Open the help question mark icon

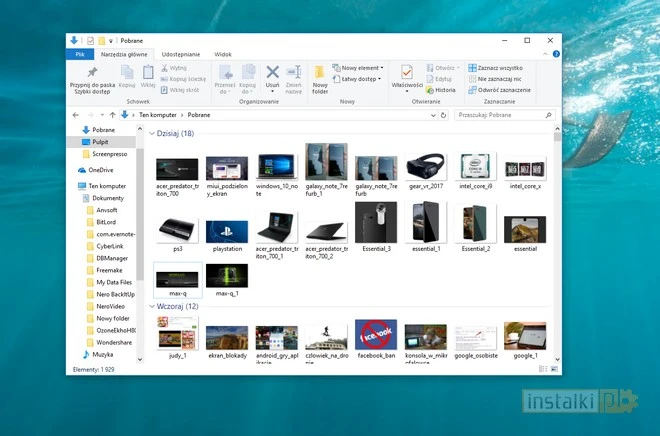(556, 54)
